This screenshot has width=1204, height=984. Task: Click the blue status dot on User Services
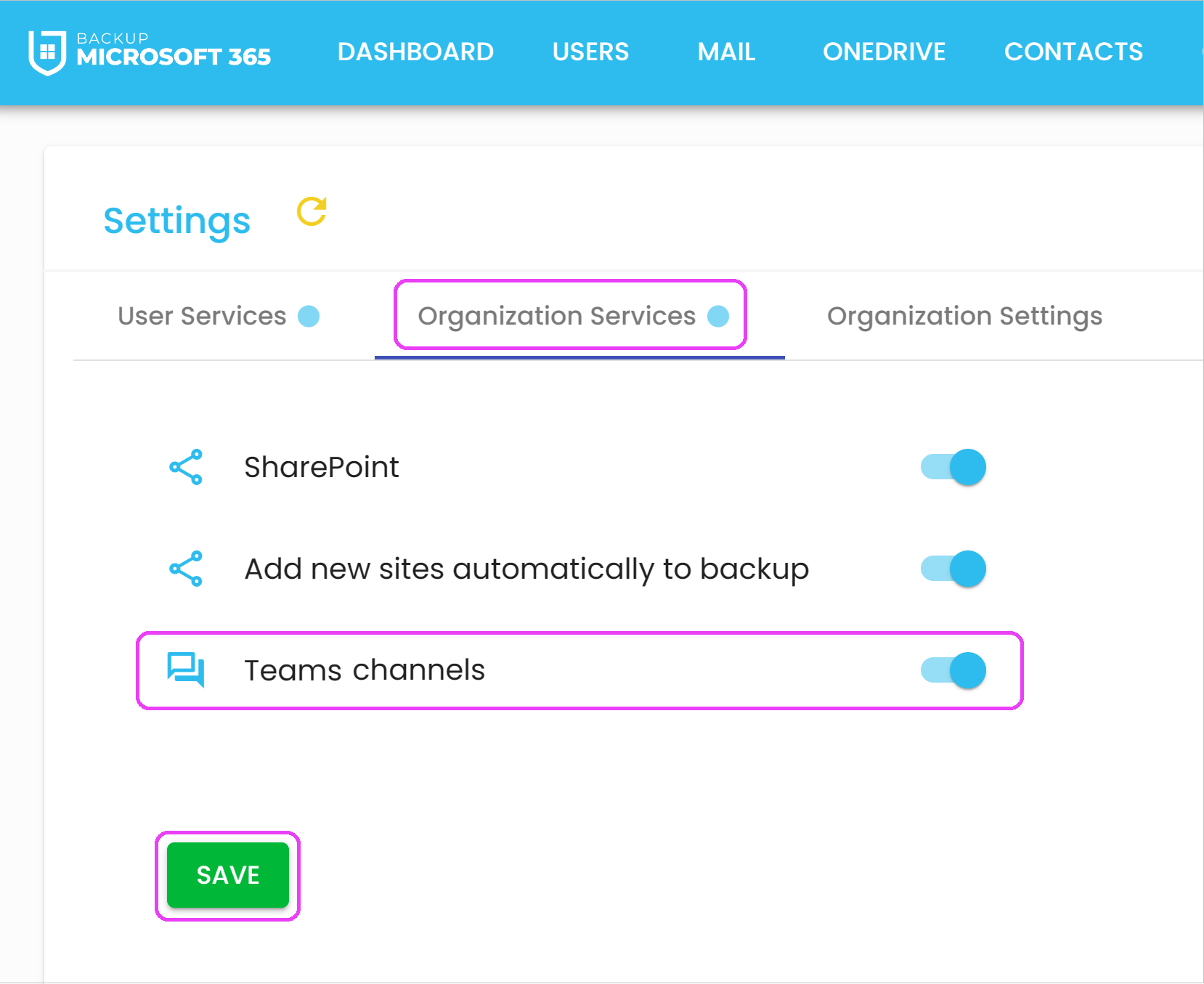click(x=309, y=316)
